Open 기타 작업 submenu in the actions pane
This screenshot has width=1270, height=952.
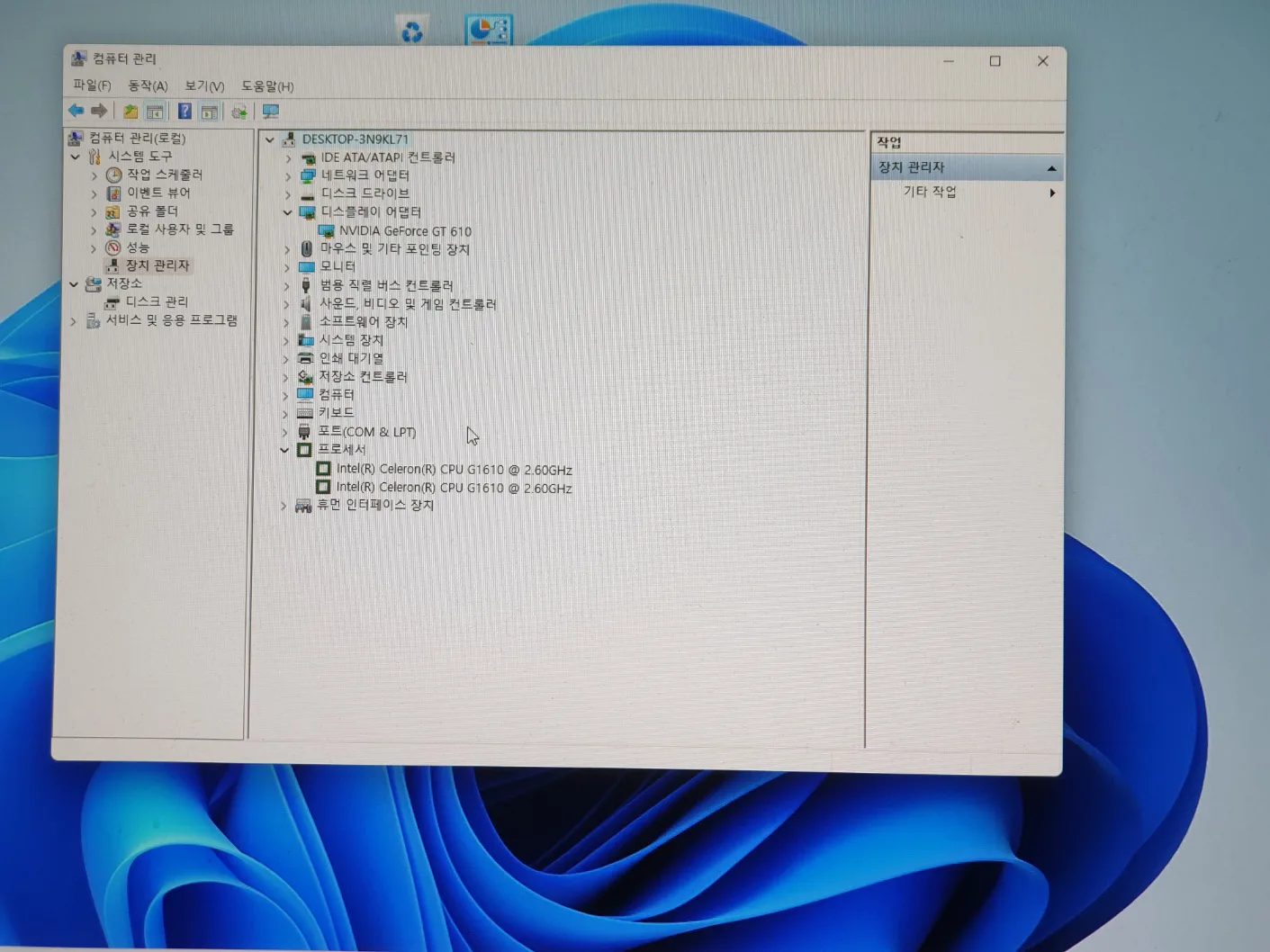click(930, 192)
